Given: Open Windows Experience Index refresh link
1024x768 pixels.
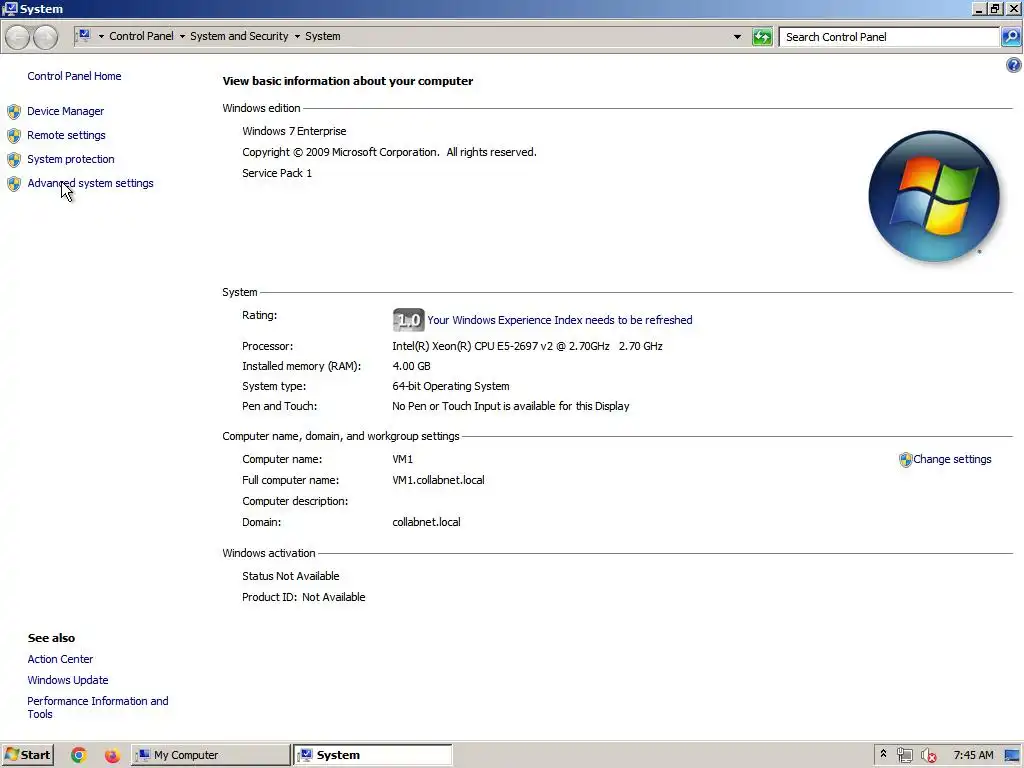Looking at the screenshot, I should click(560, 320).
